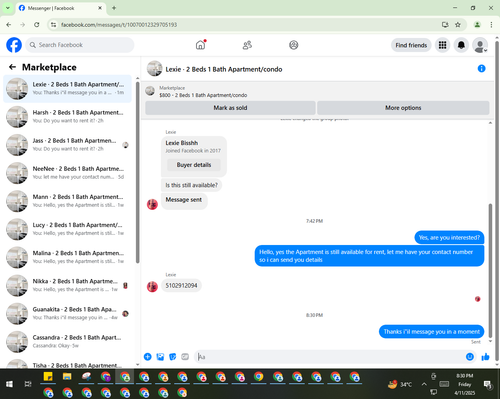Go to the Home feed icon
The width and height of the screenshot is (500, 399).
(x=200, y=45)
